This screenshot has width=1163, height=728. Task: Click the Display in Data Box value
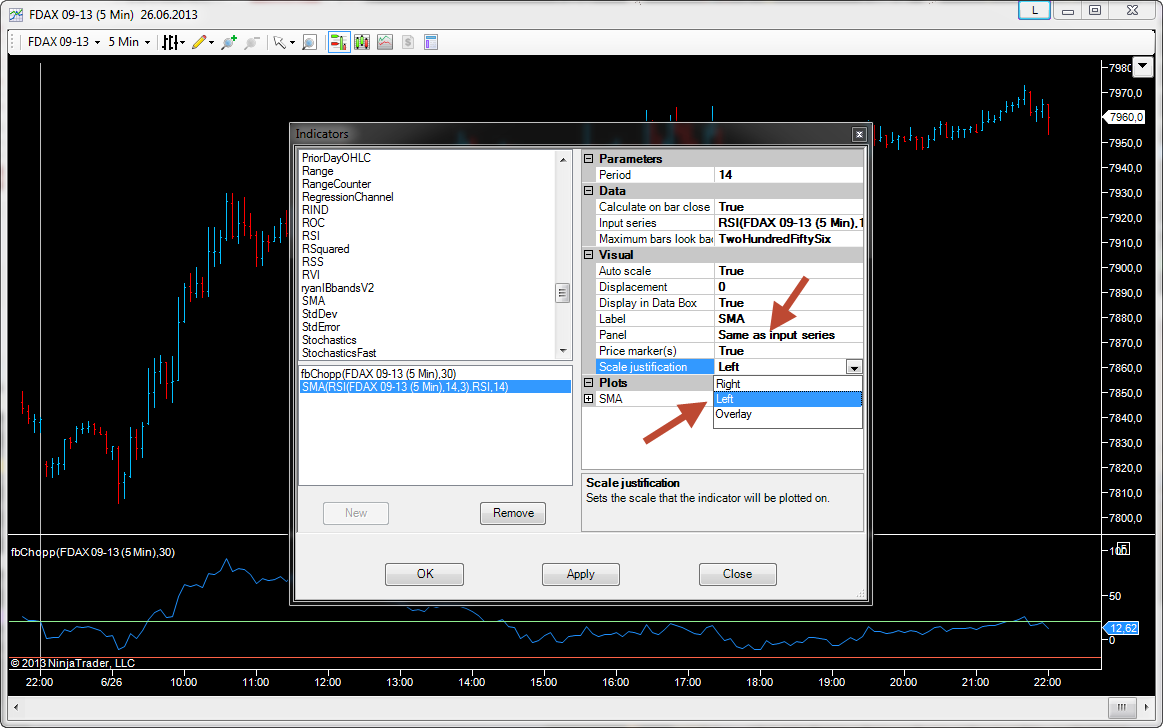789,302
